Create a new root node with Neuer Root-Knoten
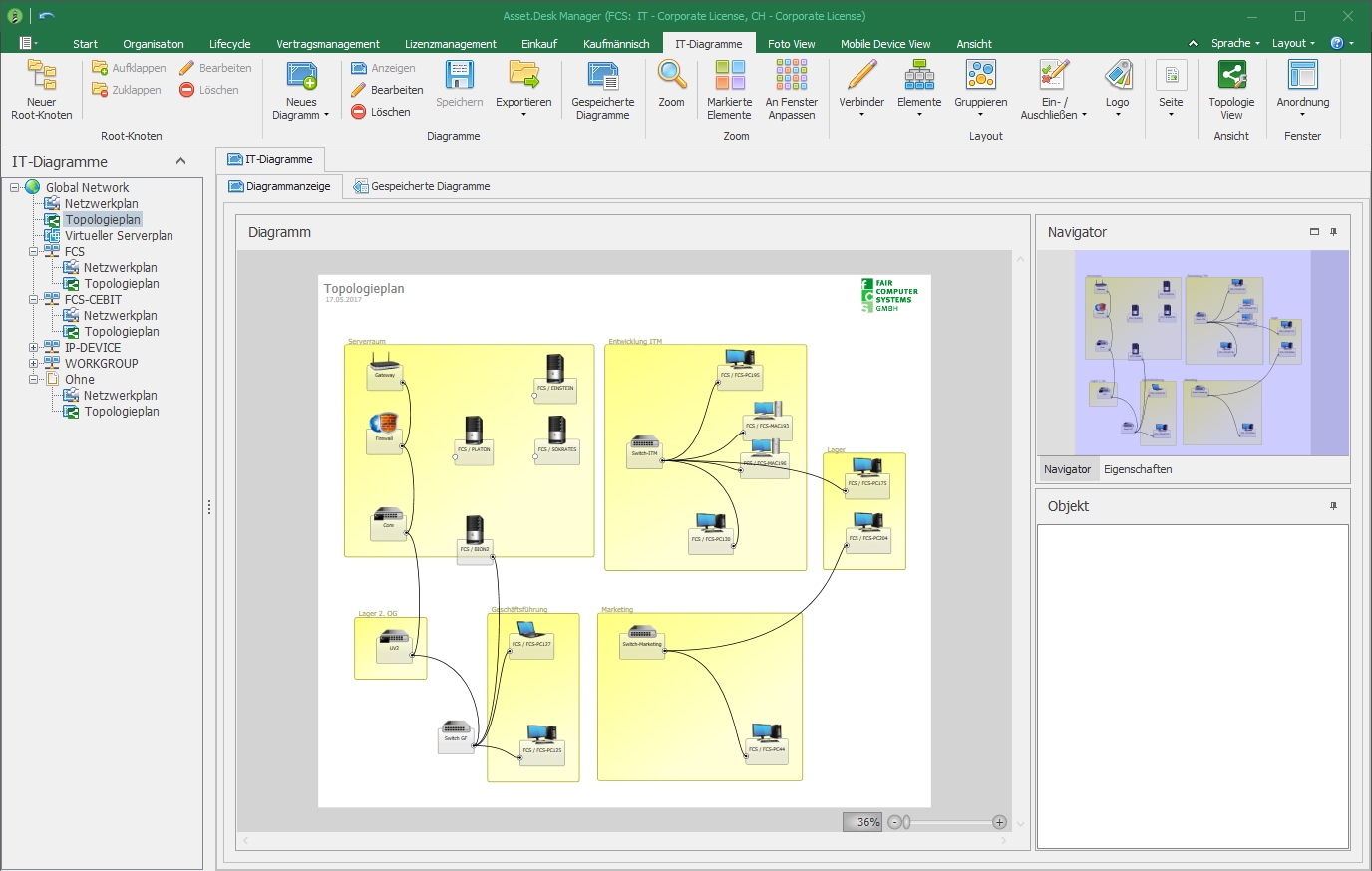The image size is (1372, 871). point(42,90)
